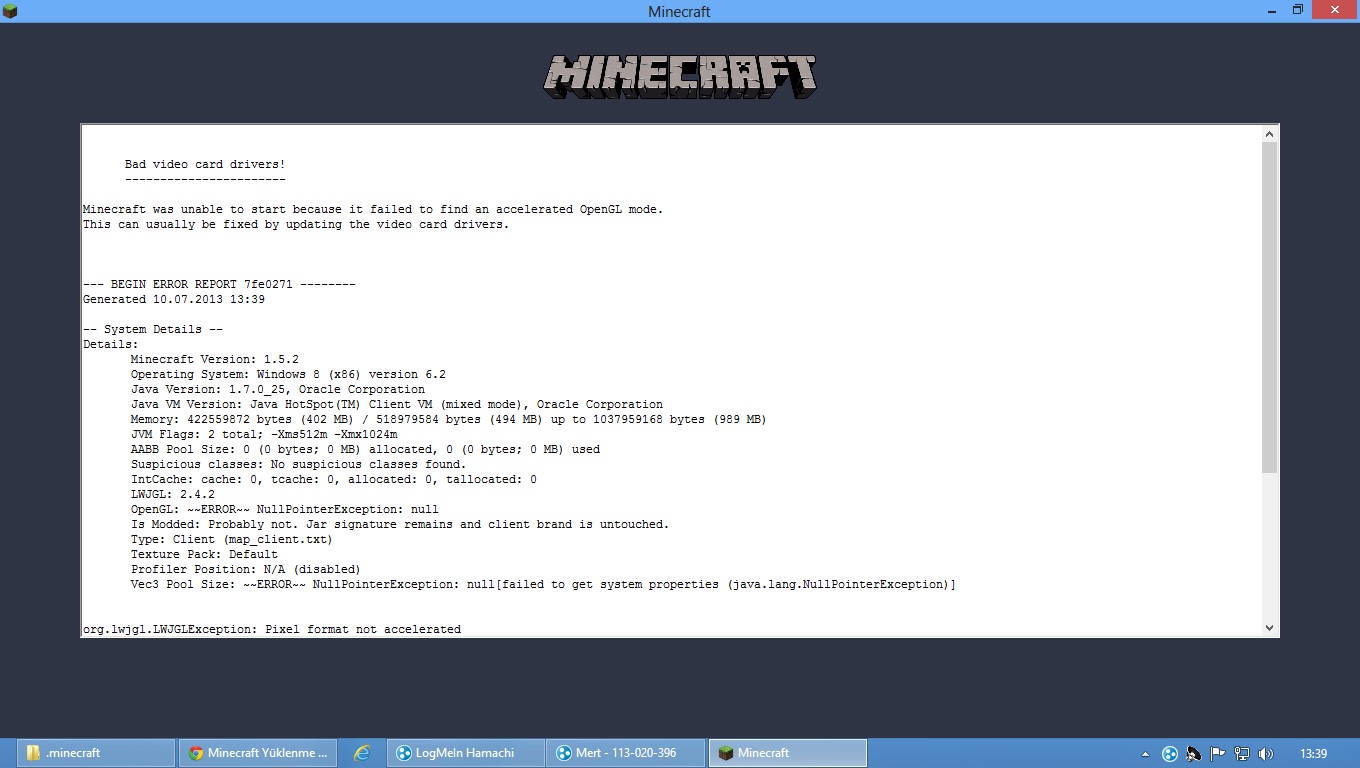Click the taskbar clock 13:39
The height and width of the screenshot is (768, 1360).
pos(1313,754)
